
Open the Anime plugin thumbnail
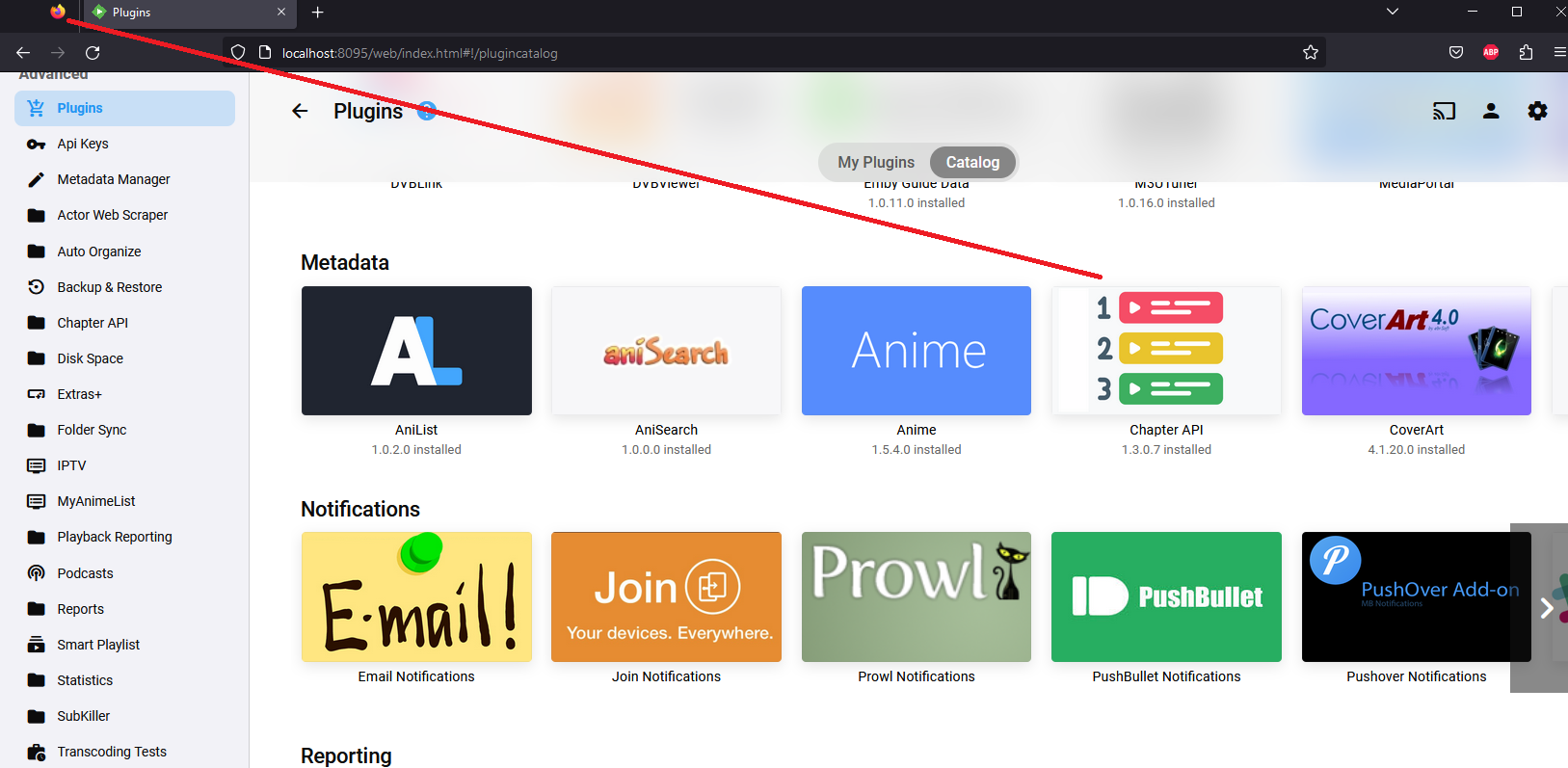click(917, 351)
